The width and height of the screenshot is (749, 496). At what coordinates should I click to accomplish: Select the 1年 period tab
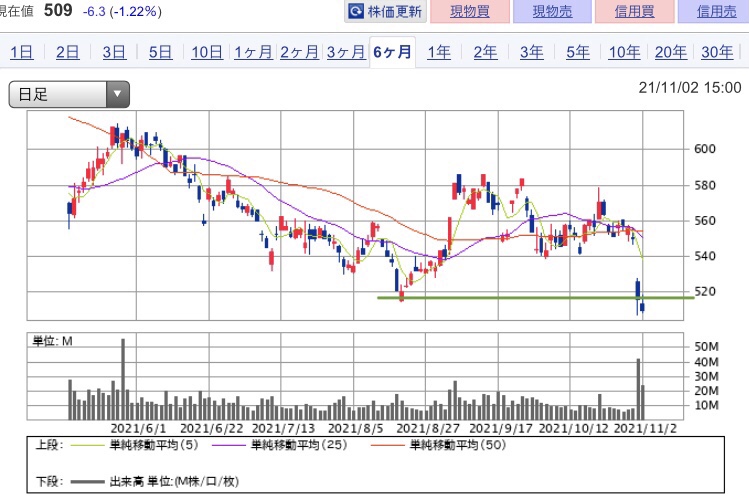(x=439, y=52)
